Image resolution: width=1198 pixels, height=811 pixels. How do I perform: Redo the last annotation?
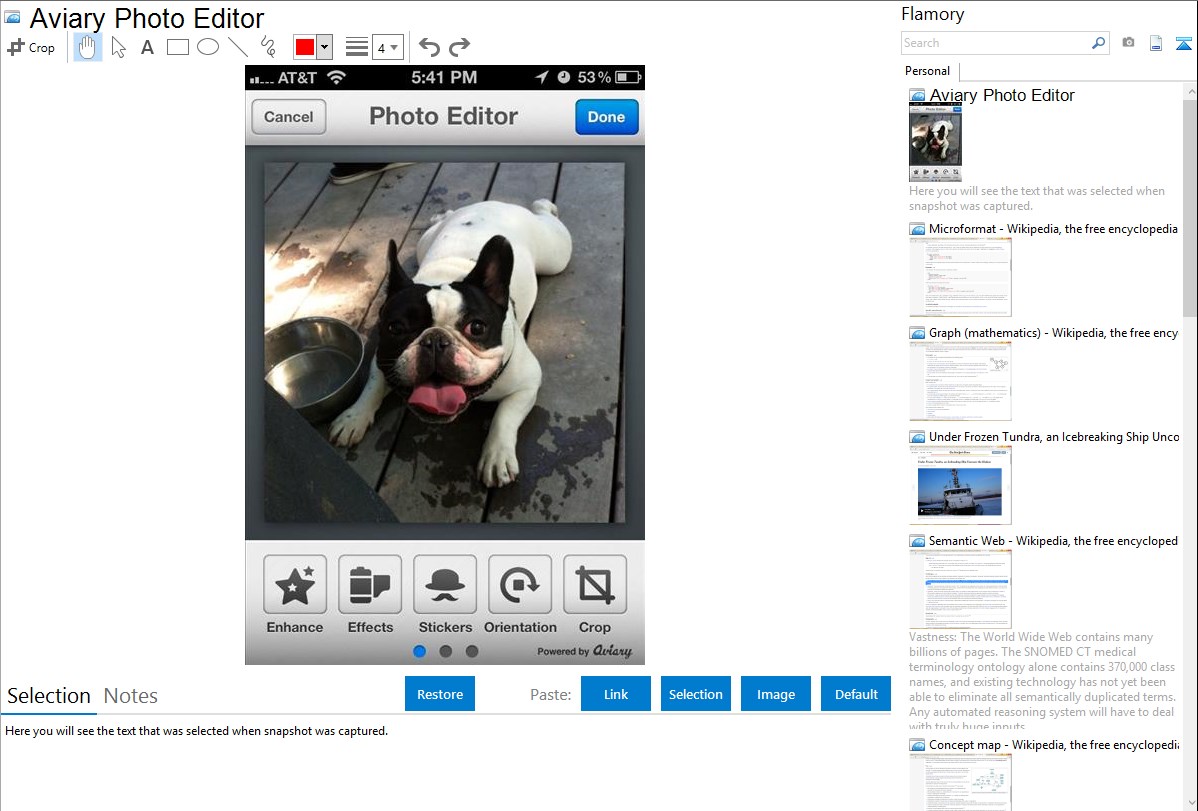click(x=459, y=47)
